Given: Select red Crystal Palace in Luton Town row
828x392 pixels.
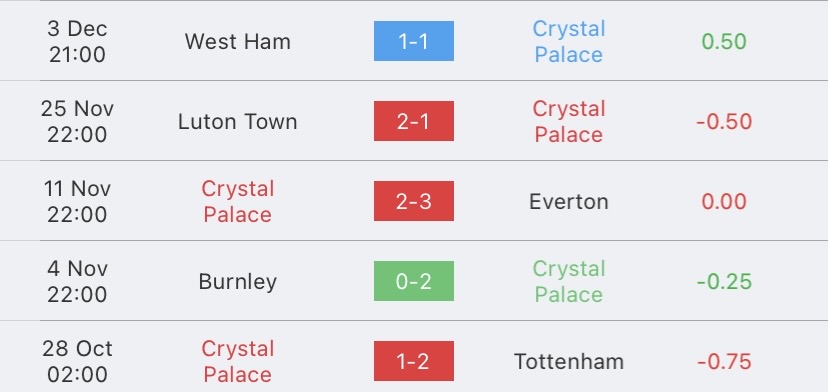Looking at the screenshot, I should 569,122.
